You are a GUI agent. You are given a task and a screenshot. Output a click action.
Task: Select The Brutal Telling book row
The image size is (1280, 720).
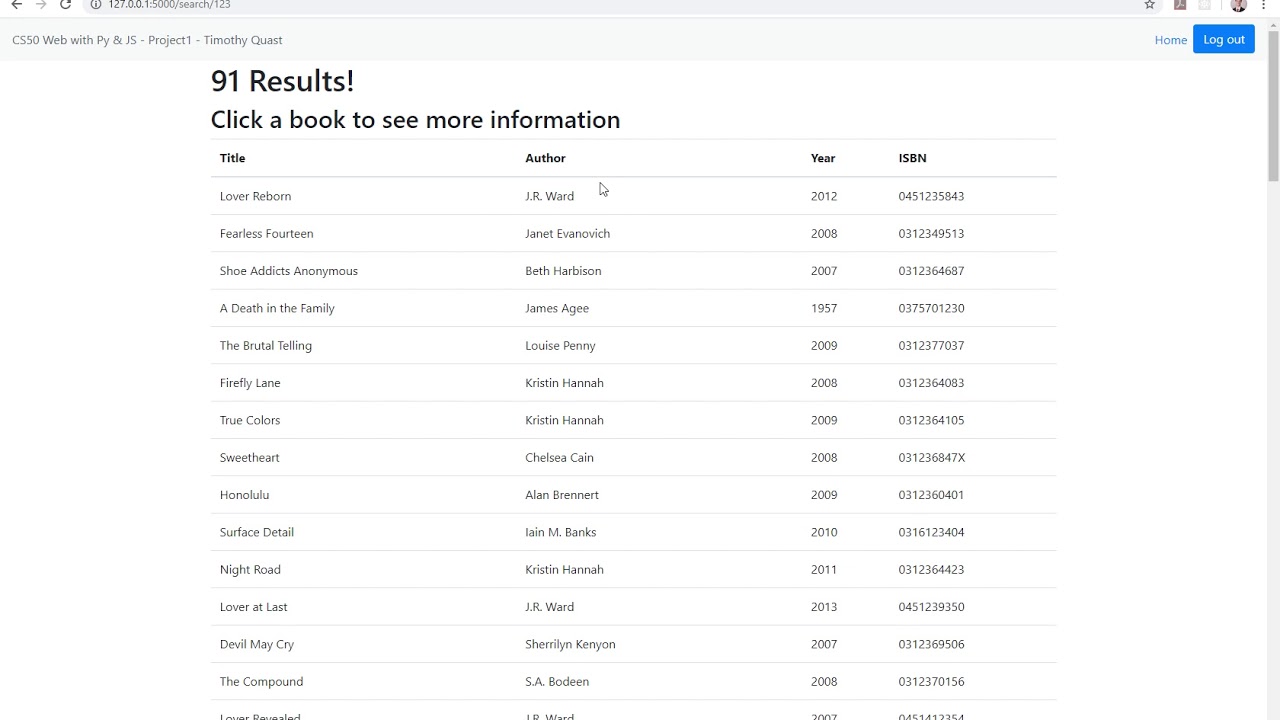[633, 345]
